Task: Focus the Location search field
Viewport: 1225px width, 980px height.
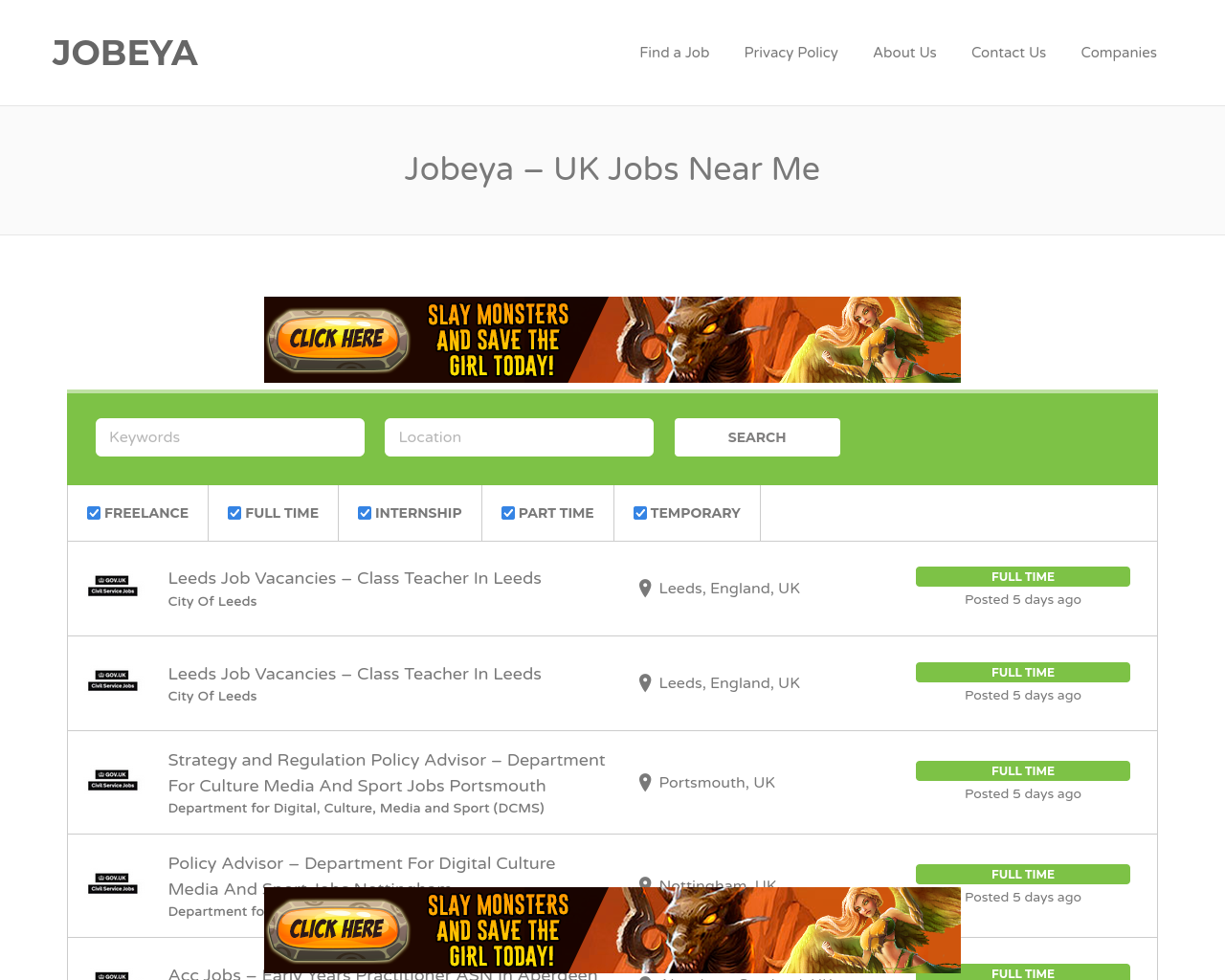Action: click(x=519, y=437)
